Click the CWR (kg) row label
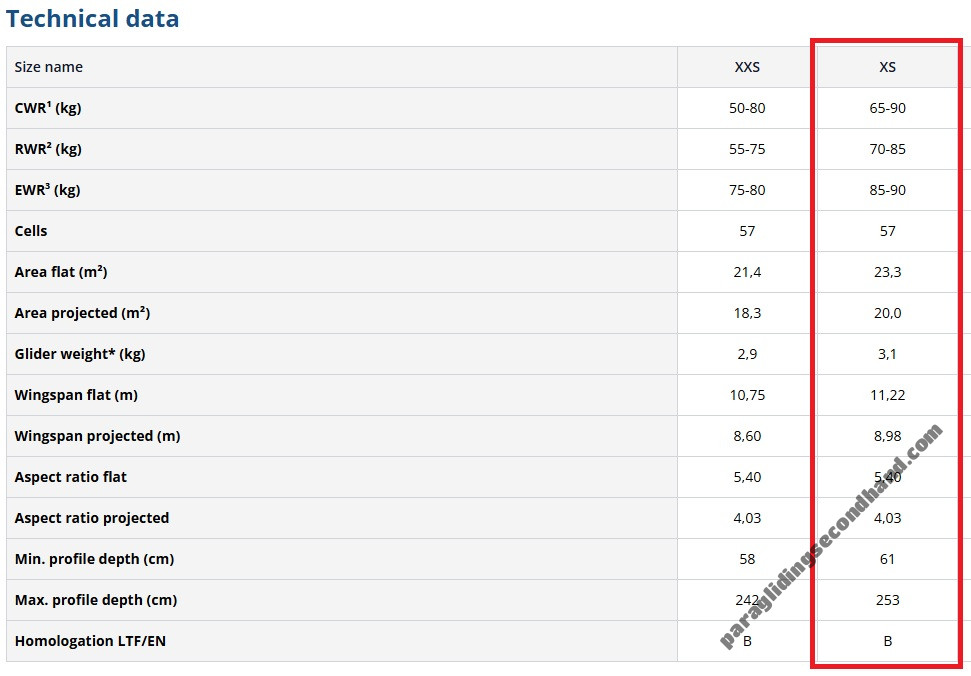 (48, 108)
